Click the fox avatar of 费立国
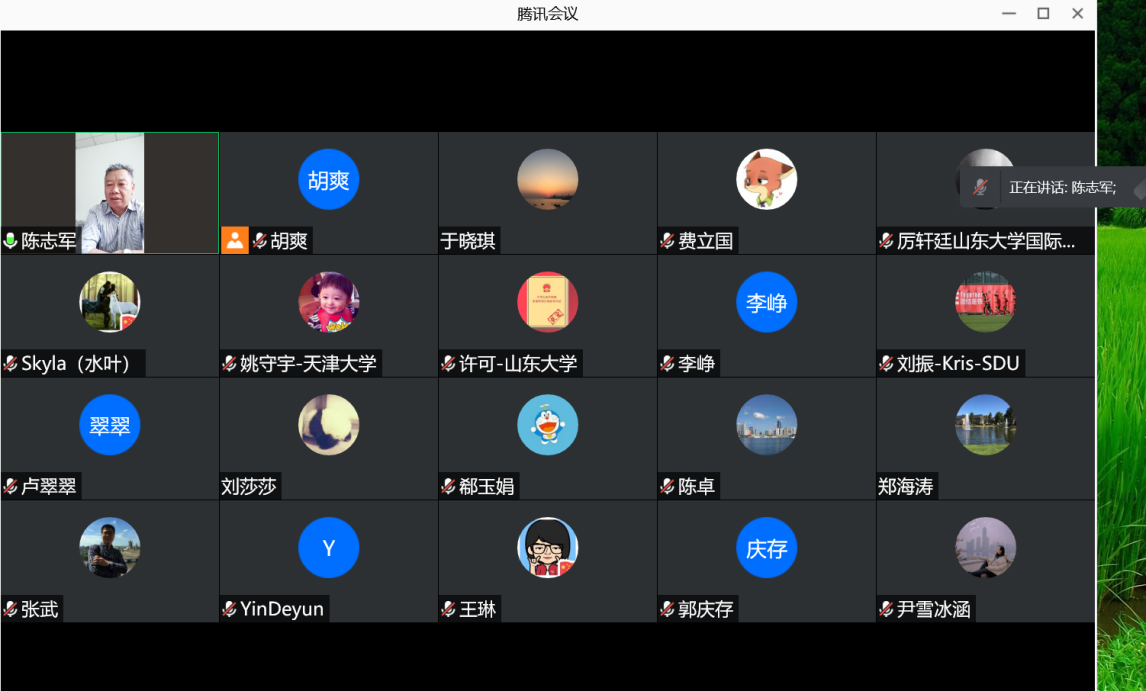The image size is (1146, 691). (x=766, y=179)
